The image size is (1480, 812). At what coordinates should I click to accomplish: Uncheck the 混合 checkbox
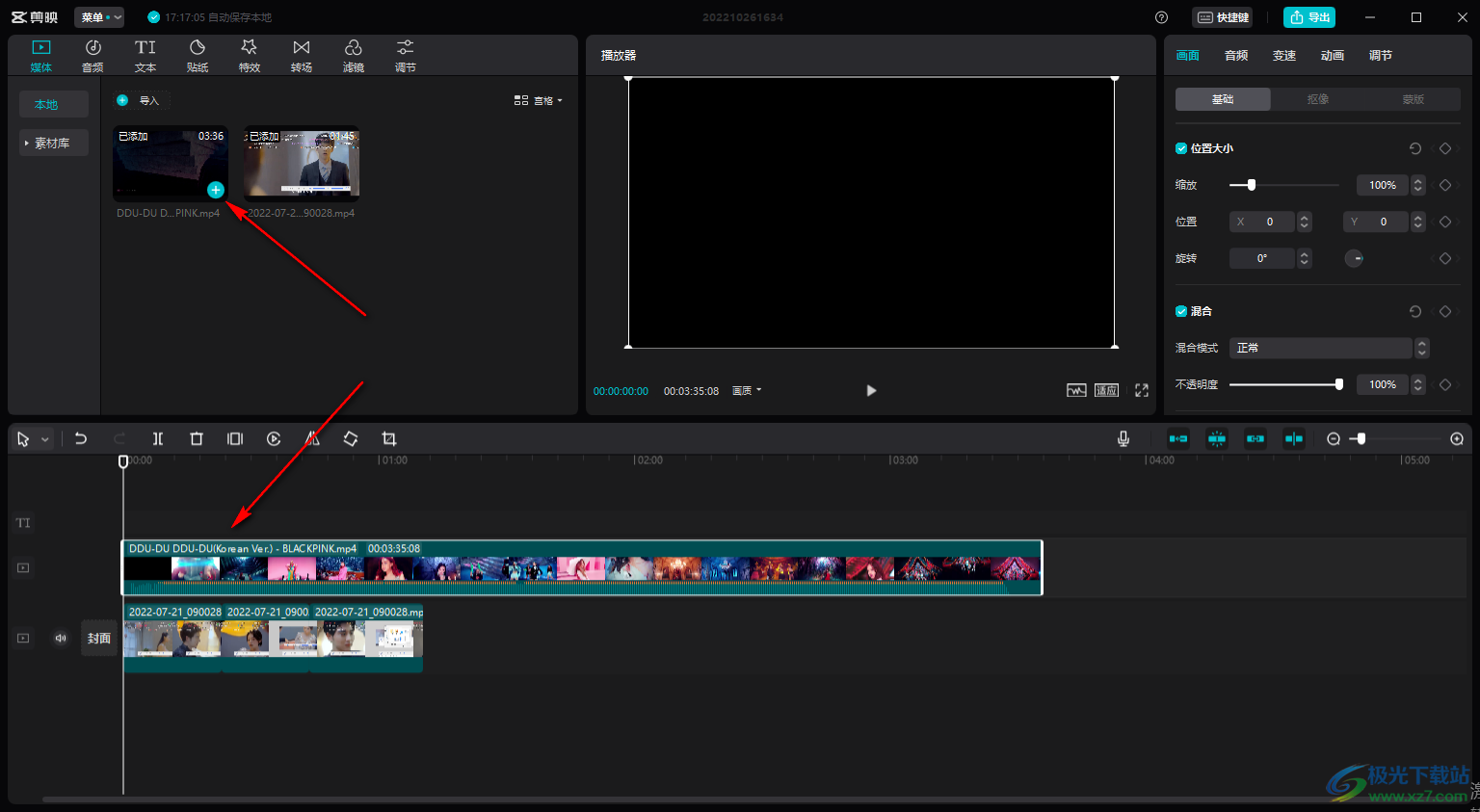click(1181, 311)
